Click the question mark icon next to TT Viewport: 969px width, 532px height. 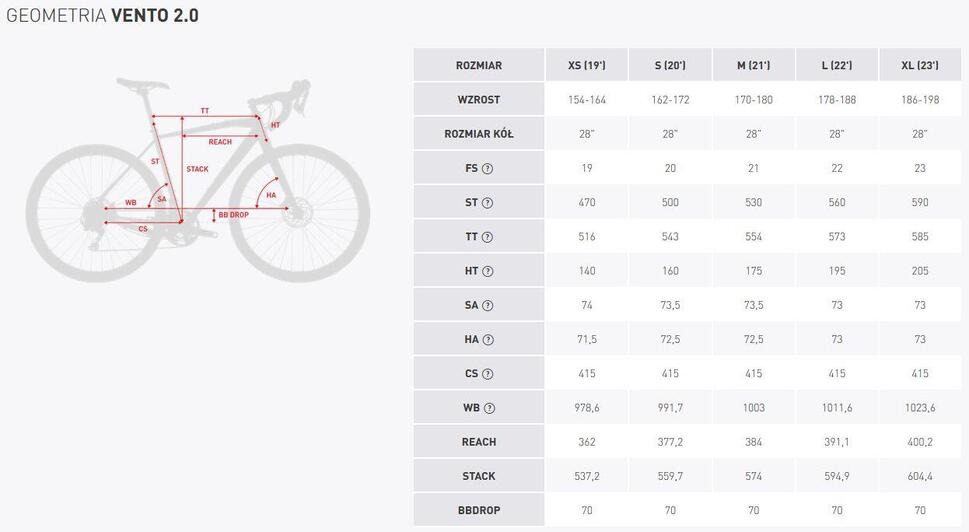488,237
